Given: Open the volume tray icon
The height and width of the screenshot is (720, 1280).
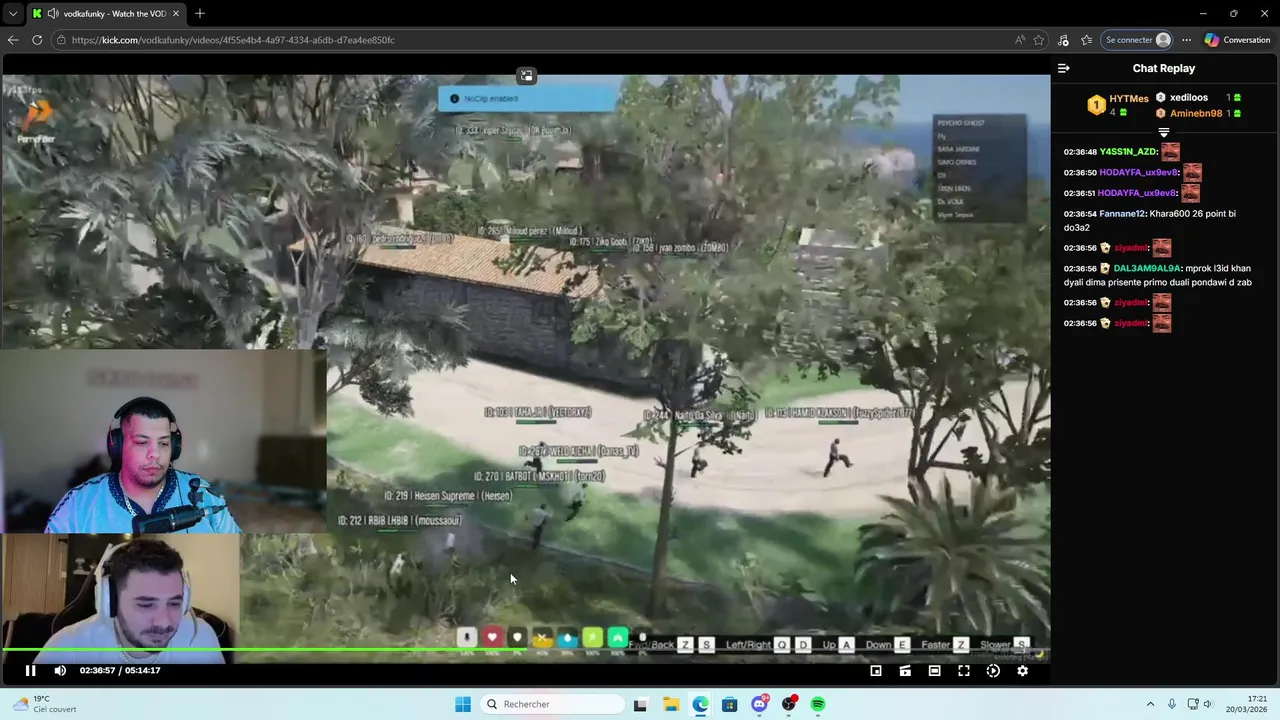Looking at the screenshot, I should coord(1207,704).
